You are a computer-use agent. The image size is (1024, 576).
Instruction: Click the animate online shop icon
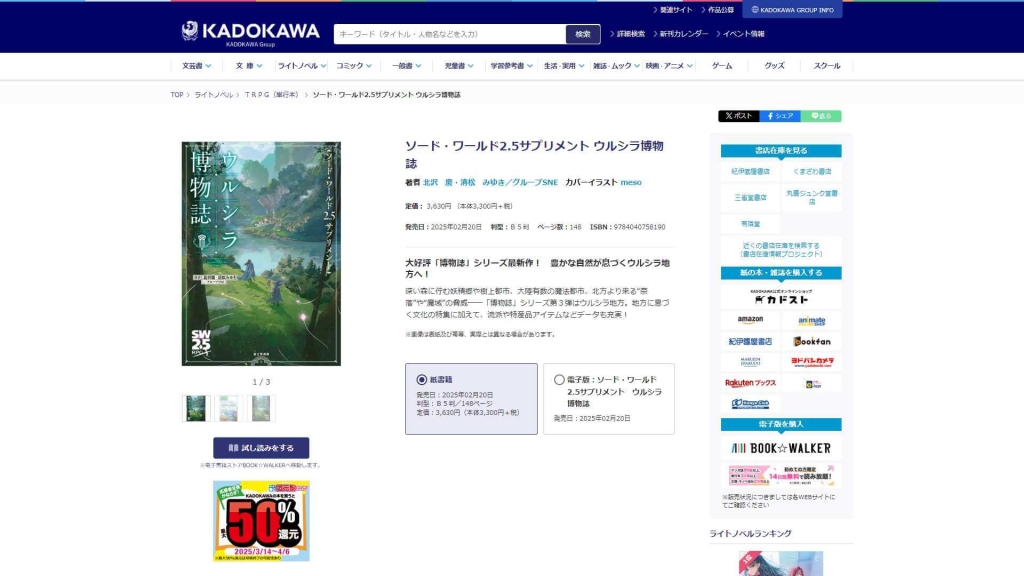coord(813,320)
